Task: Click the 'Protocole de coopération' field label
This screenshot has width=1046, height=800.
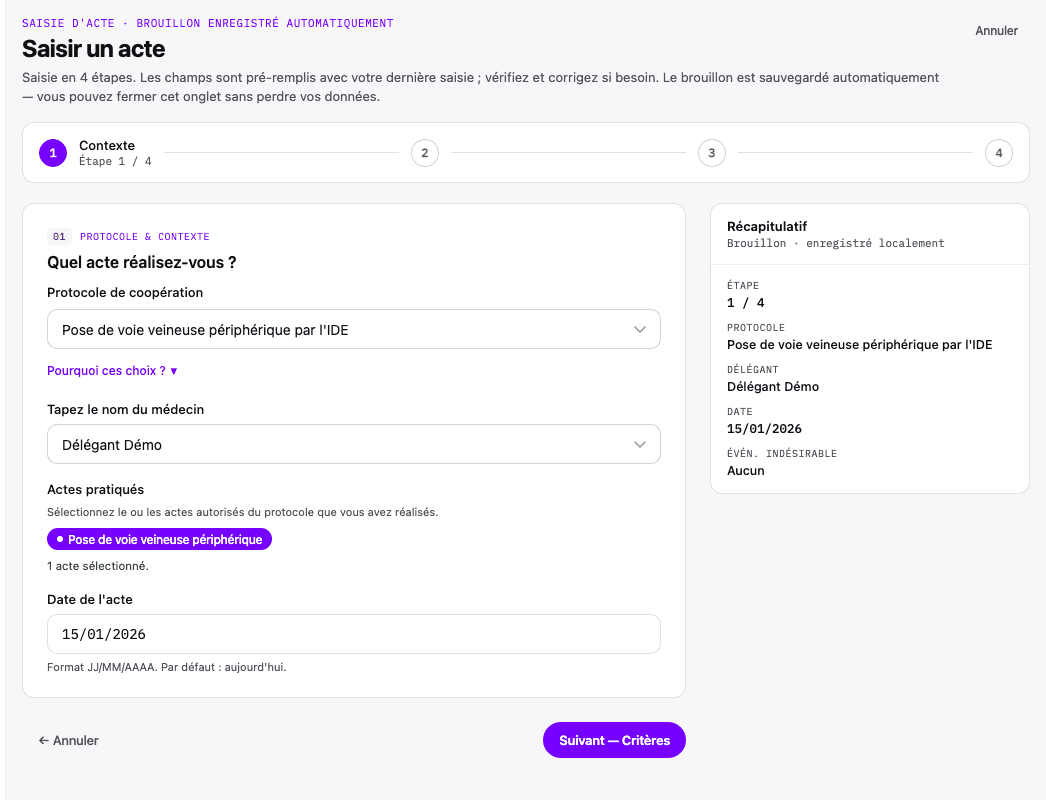Action: pyautogui.click(x=125, y=292)
